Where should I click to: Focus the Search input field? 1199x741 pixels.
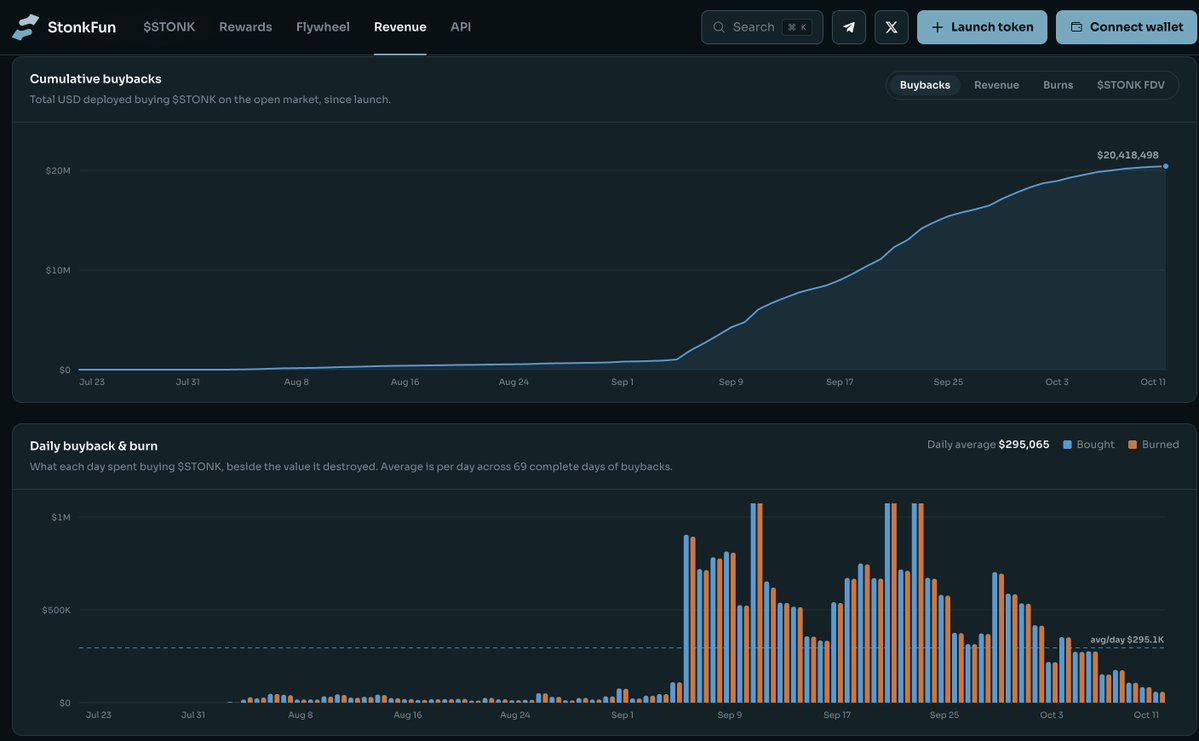[762, 27]
